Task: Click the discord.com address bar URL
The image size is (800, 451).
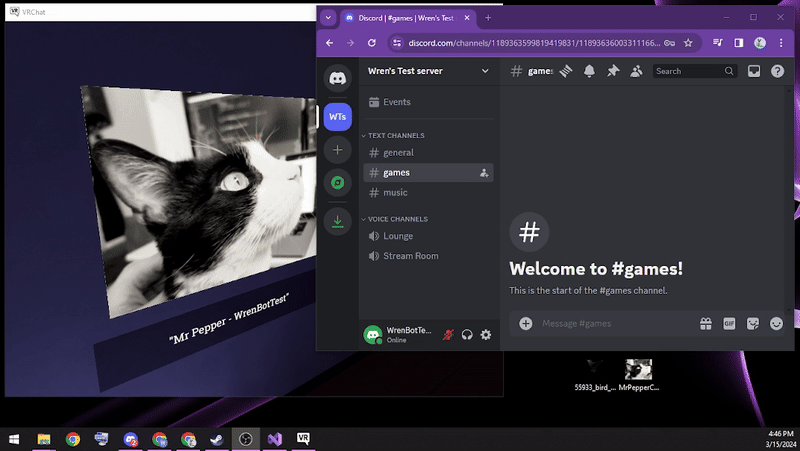Action: 534,43
